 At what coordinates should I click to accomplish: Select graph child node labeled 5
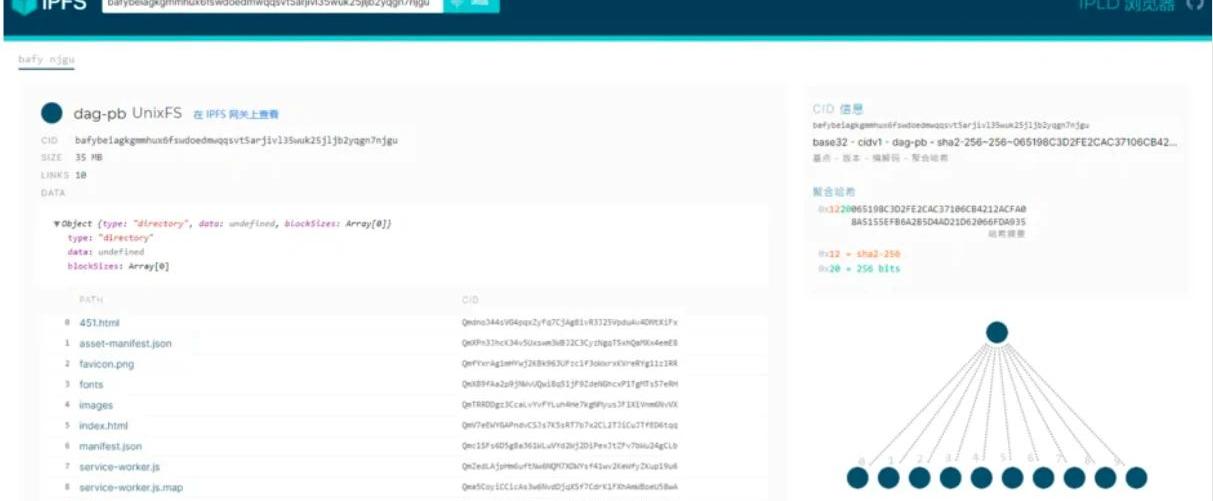point(1012,477)
